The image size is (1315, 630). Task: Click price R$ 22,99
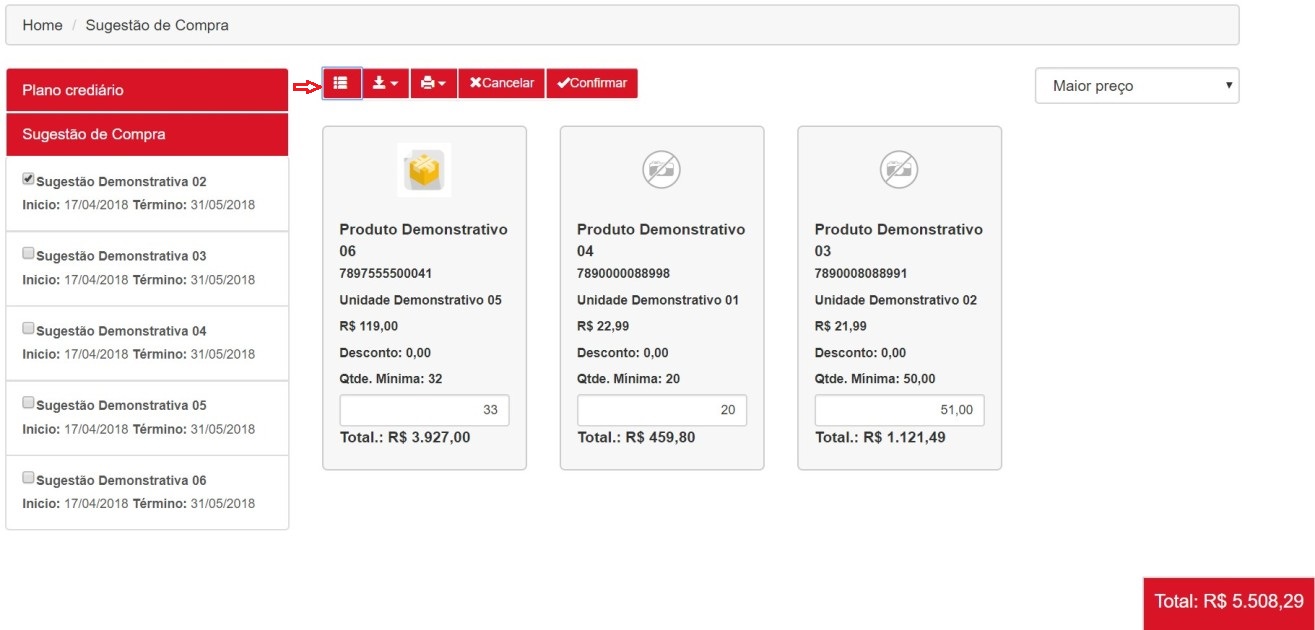coord(603,326)
